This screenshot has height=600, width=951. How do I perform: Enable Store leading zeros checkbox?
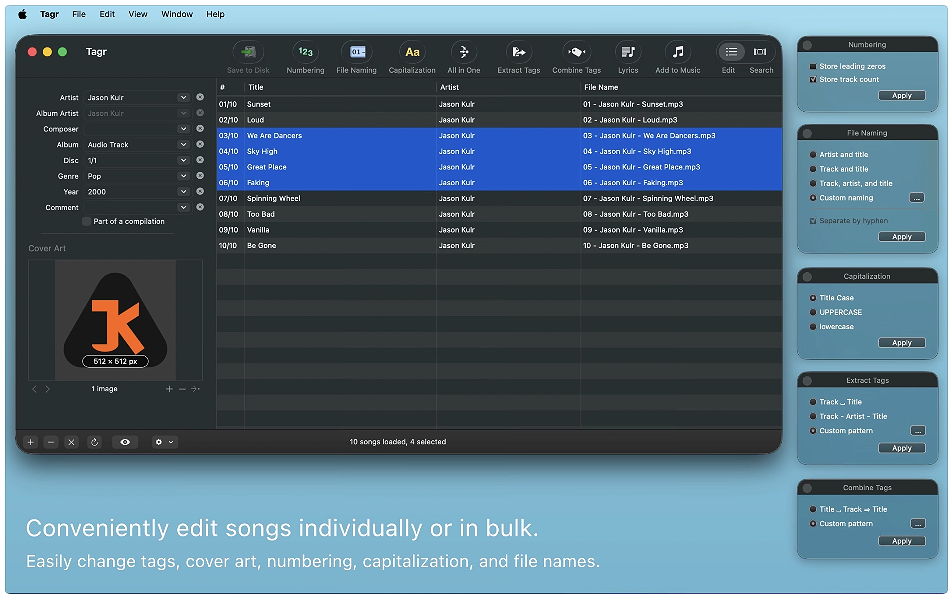[x=813, y=66]
